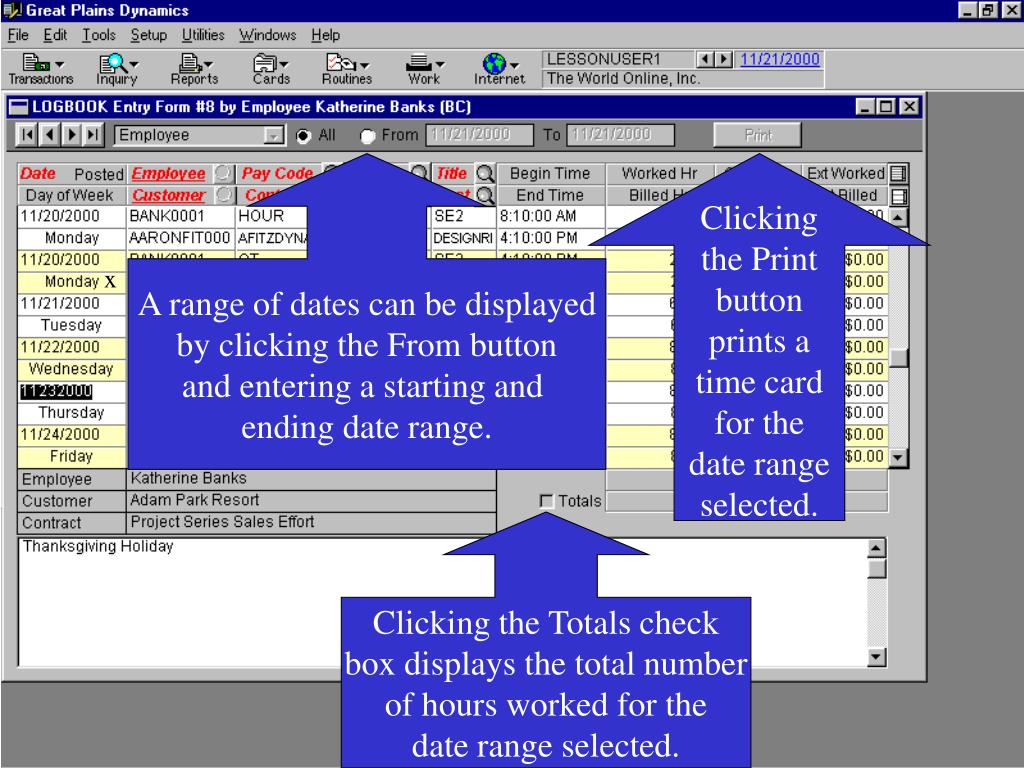
Task: Open the lookup magnifier left of End Time
Action: click(x=485, y=195)
